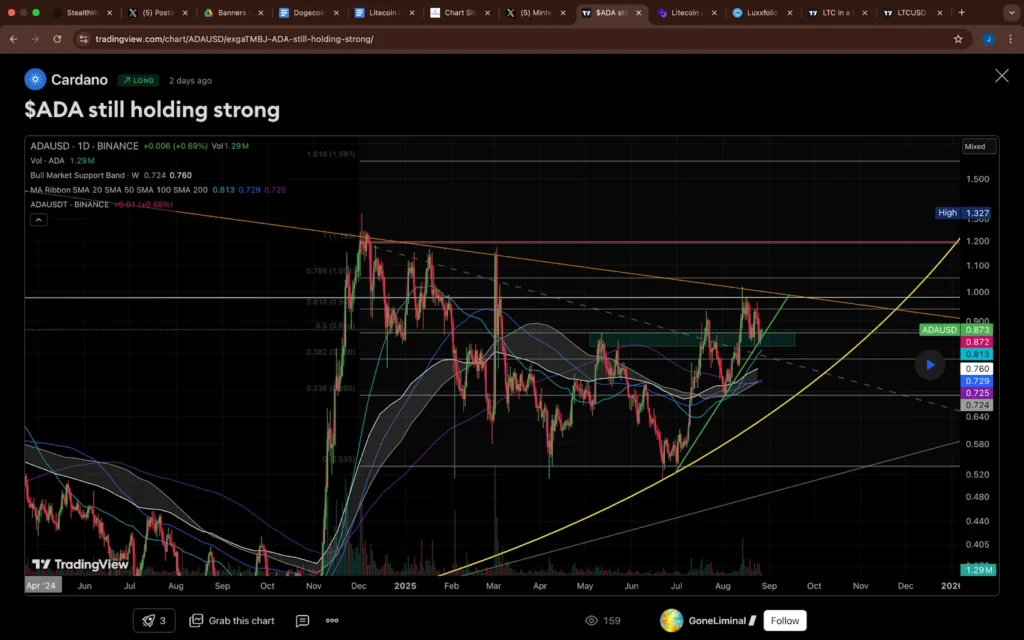Collapse the indicator legend with chevron

[38, 219]
